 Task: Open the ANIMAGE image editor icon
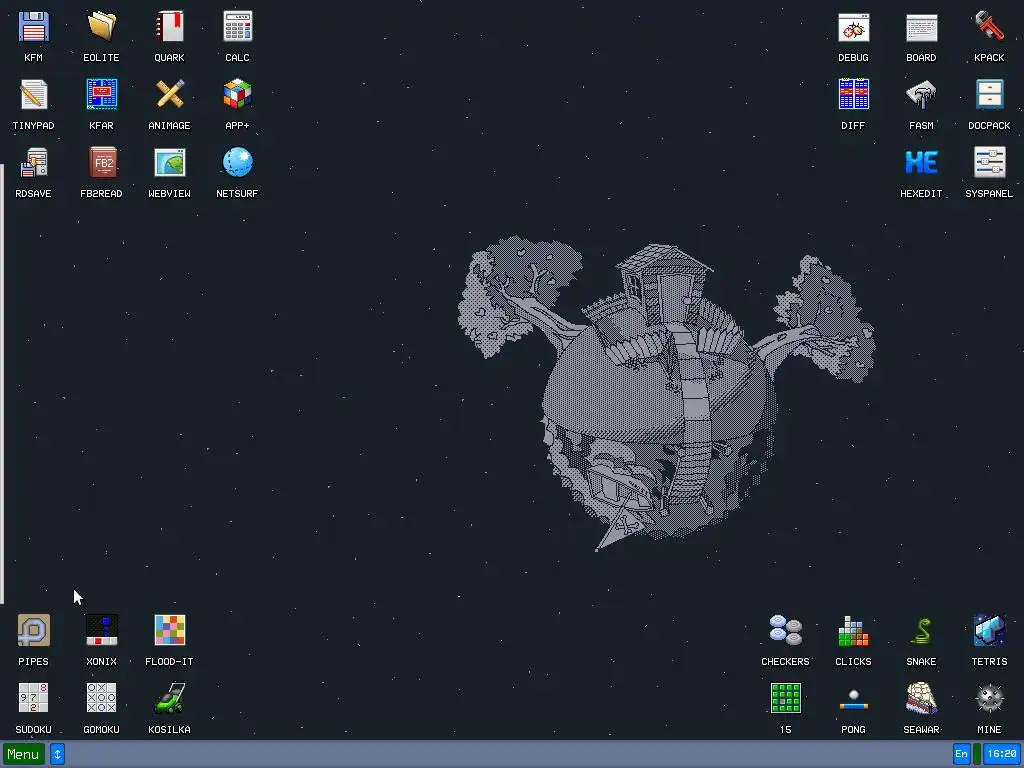click(x=169, y=95)
